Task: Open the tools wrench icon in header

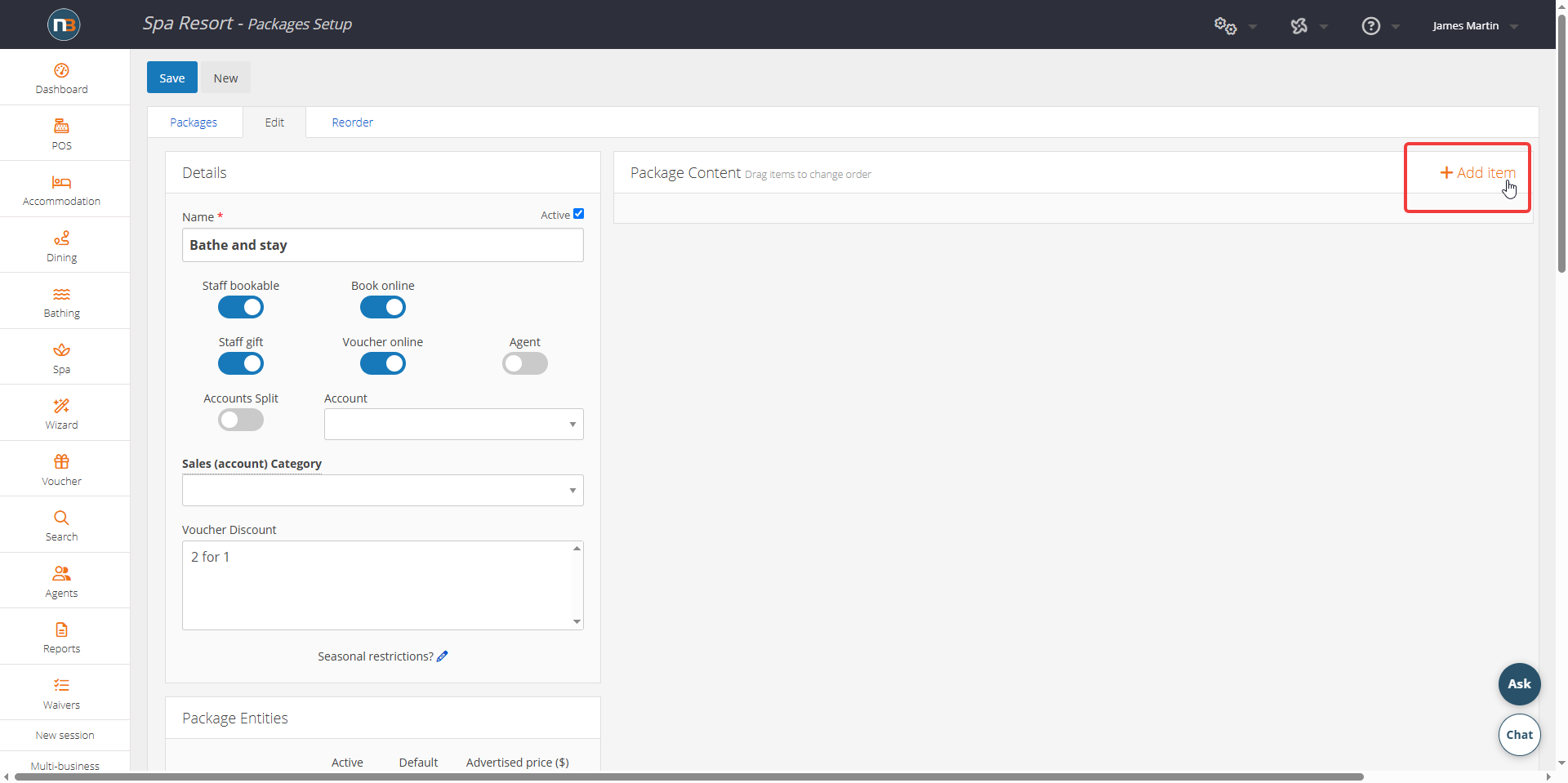Action: click(x=1299, y=26)
